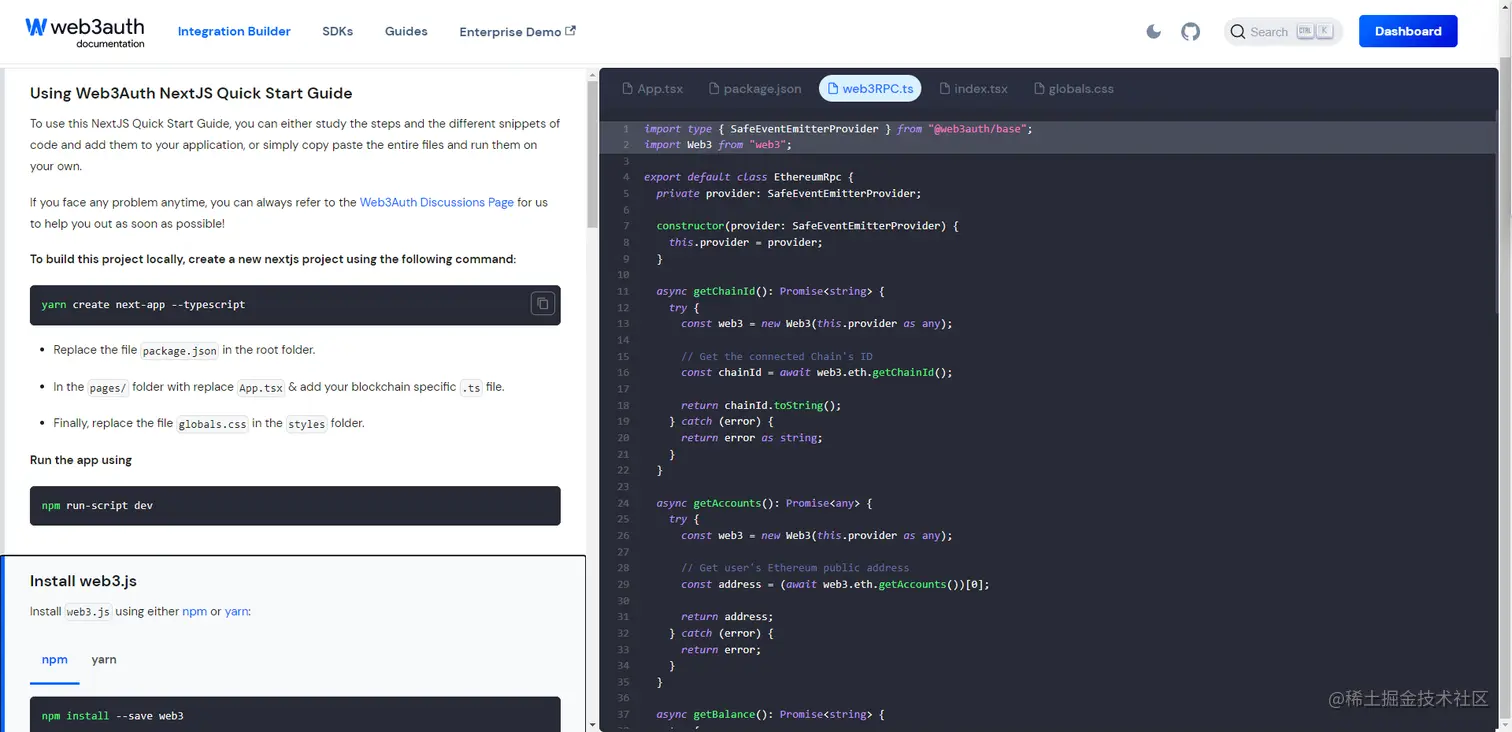Click comment 'Get user's Ethereum public address'
The image size is (1512, 732).
795,568
